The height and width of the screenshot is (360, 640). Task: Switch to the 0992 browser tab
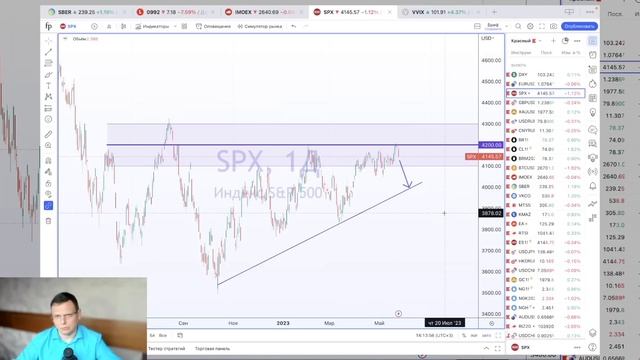pyautogui.click(x=176, y=12)
